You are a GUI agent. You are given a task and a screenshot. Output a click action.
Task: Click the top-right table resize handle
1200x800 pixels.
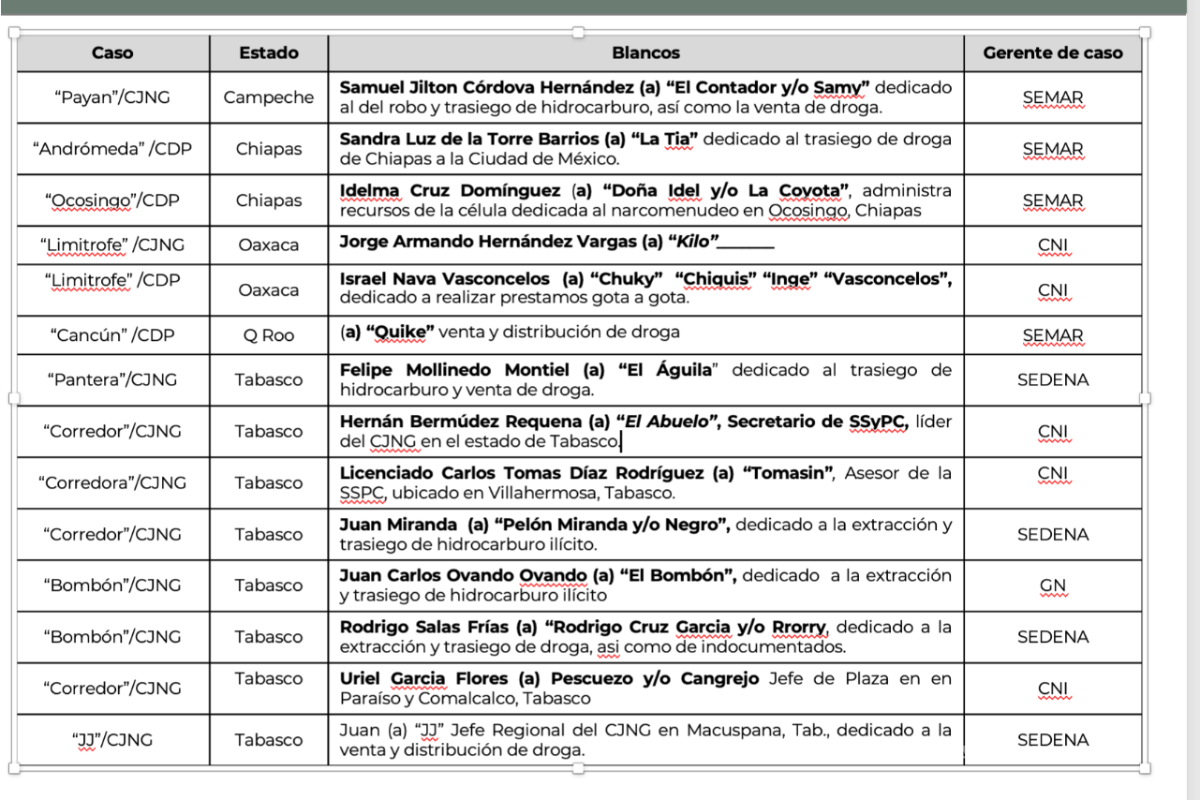(x=1148, y=31)
